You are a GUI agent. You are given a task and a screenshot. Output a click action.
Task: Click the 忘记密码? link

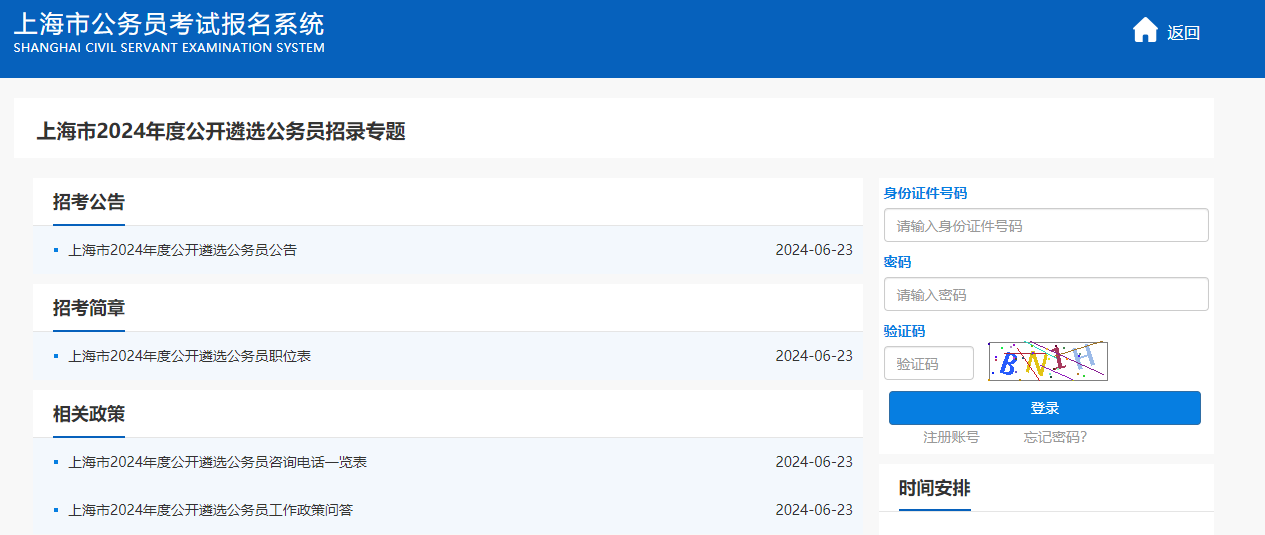[x=1055, y=437]
